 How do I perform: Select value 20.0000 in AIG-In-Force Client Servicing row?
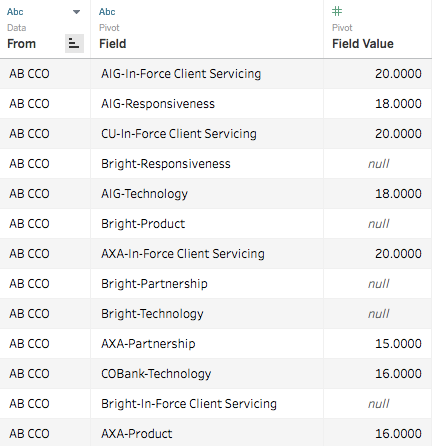click(x=398, y=74)
